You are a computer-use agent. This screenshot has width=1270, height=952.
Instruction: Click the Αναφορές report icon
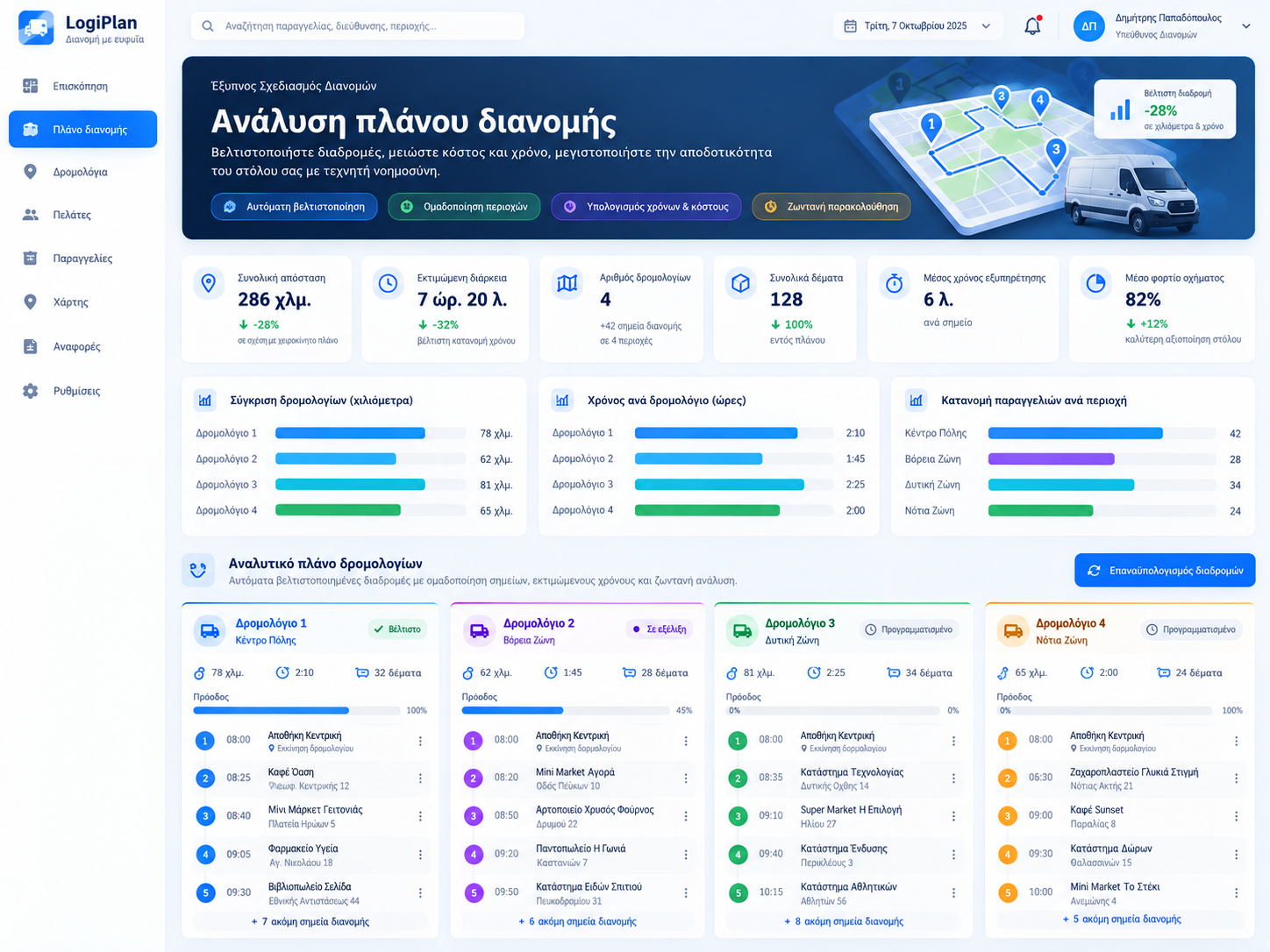click(x=31, y=346)
